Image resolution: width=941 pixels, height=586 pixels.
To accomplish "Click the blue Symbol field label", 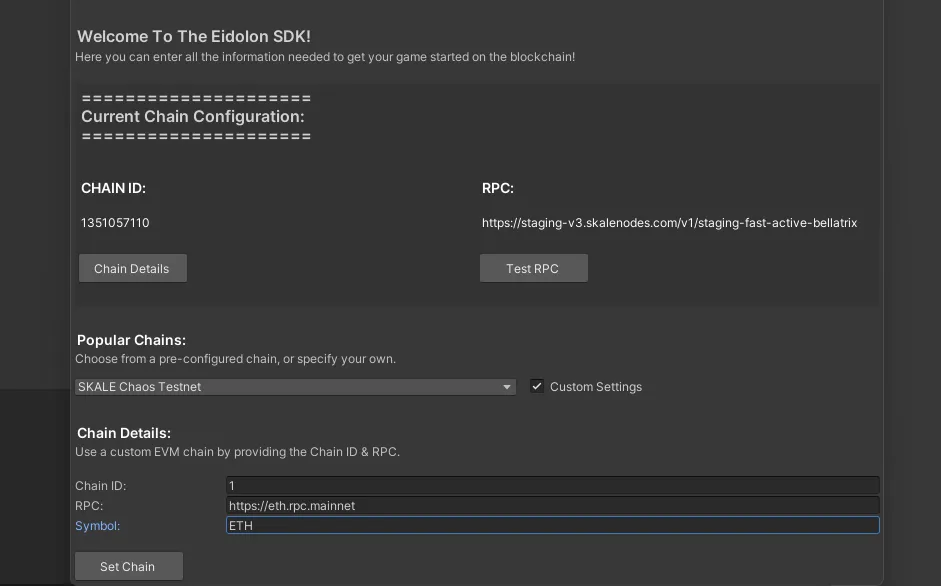I will [x=97, y=526].
